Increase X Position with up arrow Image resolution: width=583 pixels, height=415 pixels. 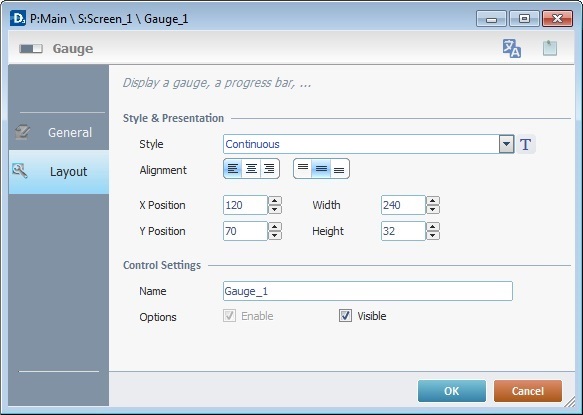coord(275,201)
